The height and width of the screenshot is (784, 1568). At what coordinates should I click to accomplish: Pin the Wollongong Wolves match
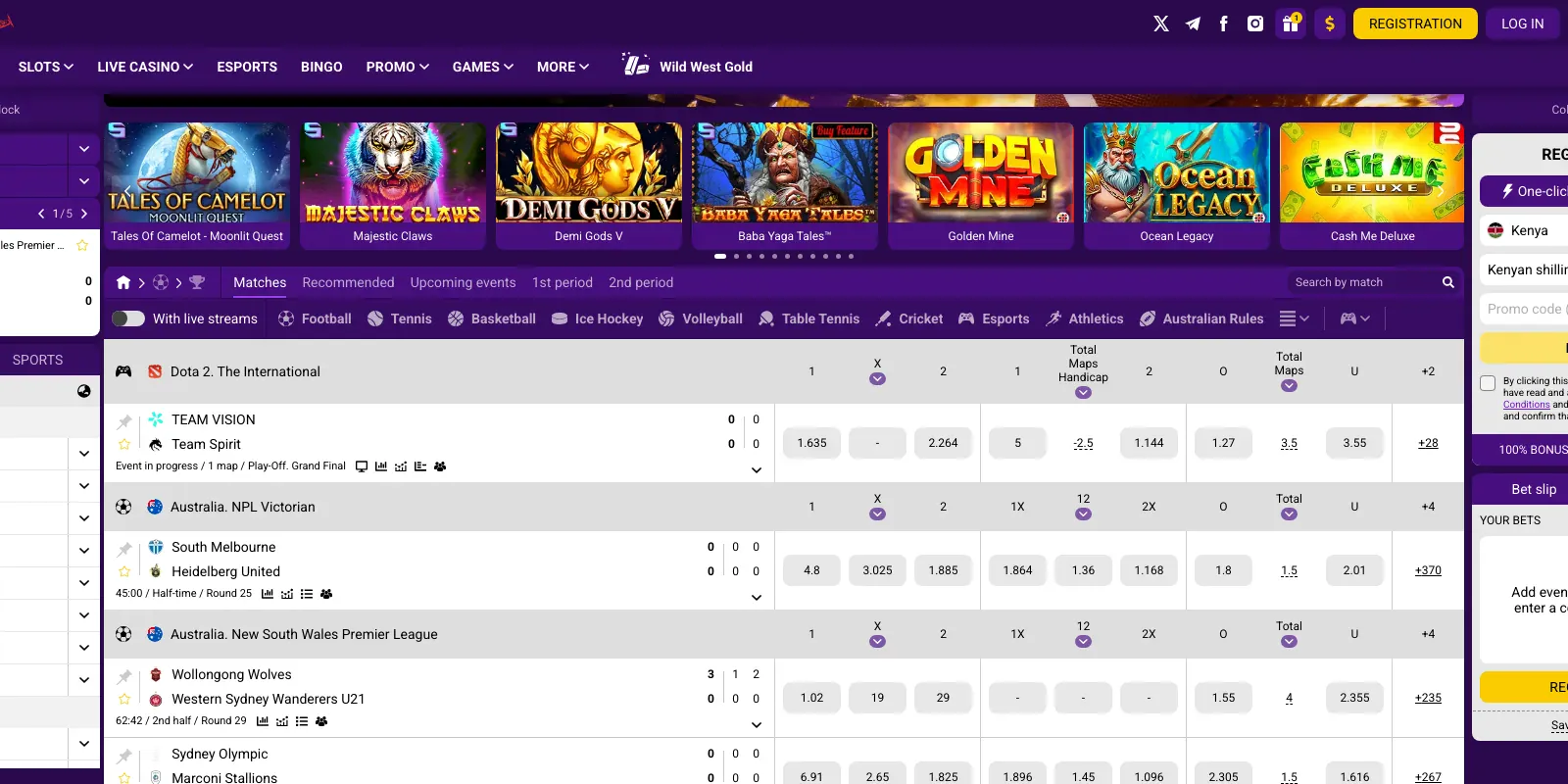click(x=124, y=676)
